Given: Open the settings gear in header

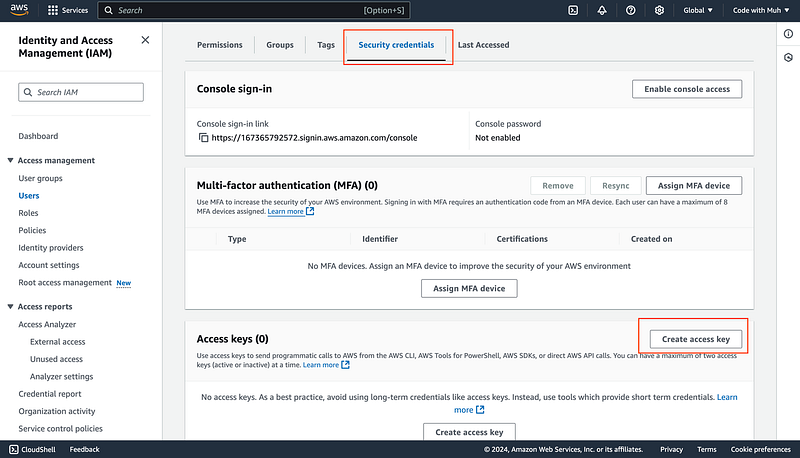Looking at the screenshot, I should pyautogui.click(x=660, y=10).
